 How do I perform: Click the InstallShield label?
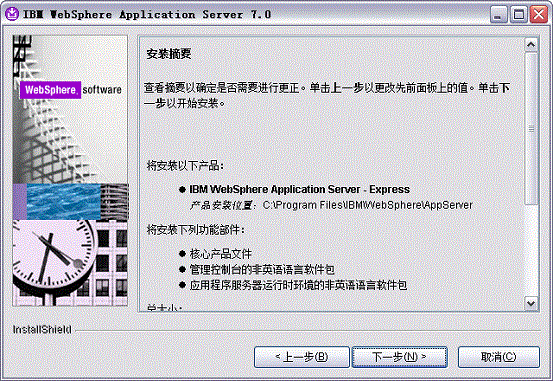(x=42, y=329)
